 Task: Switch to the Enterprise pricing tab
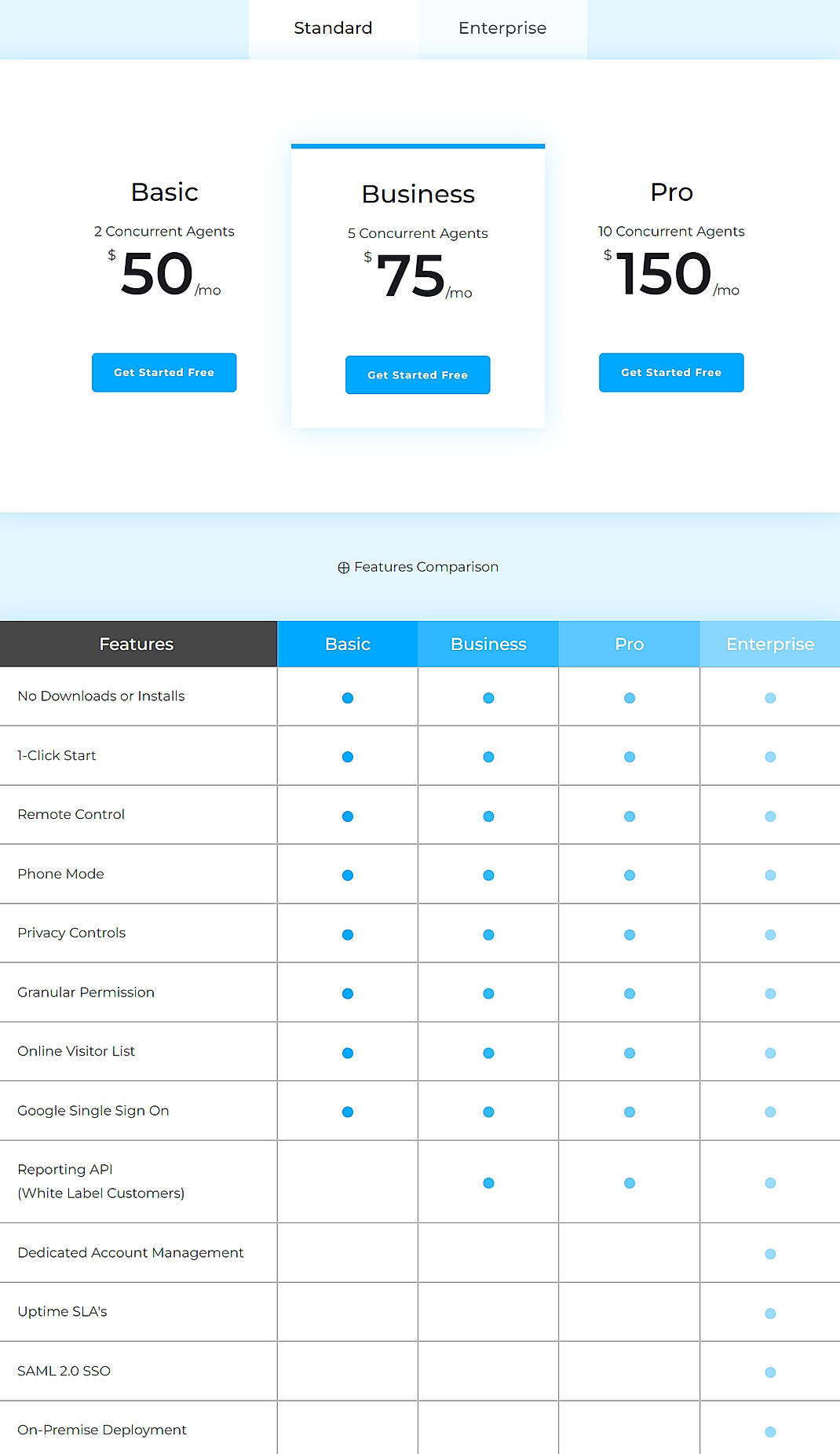click(x=502, y=29)
